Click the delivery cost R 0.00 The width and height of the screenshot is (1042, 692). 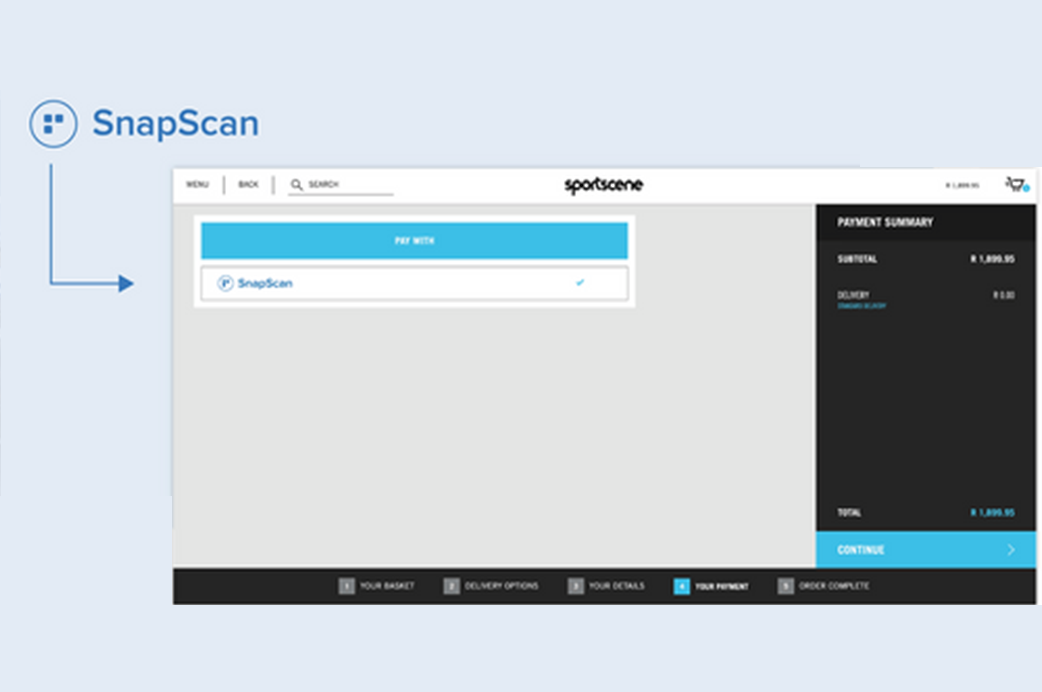[1004, 294]
